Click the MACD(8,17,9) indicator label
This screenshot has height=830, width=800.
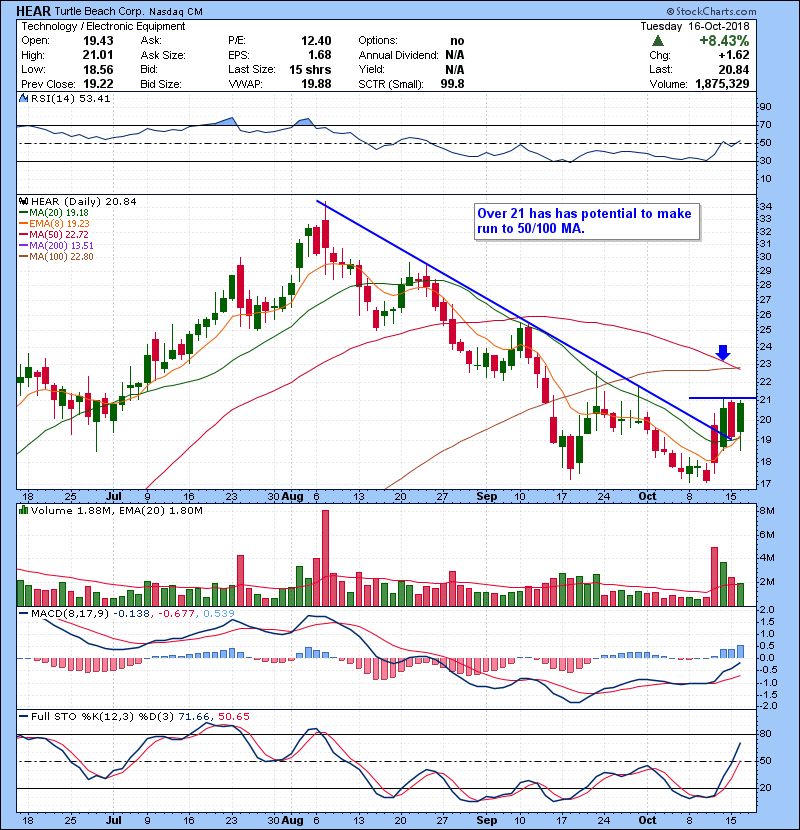70,614
